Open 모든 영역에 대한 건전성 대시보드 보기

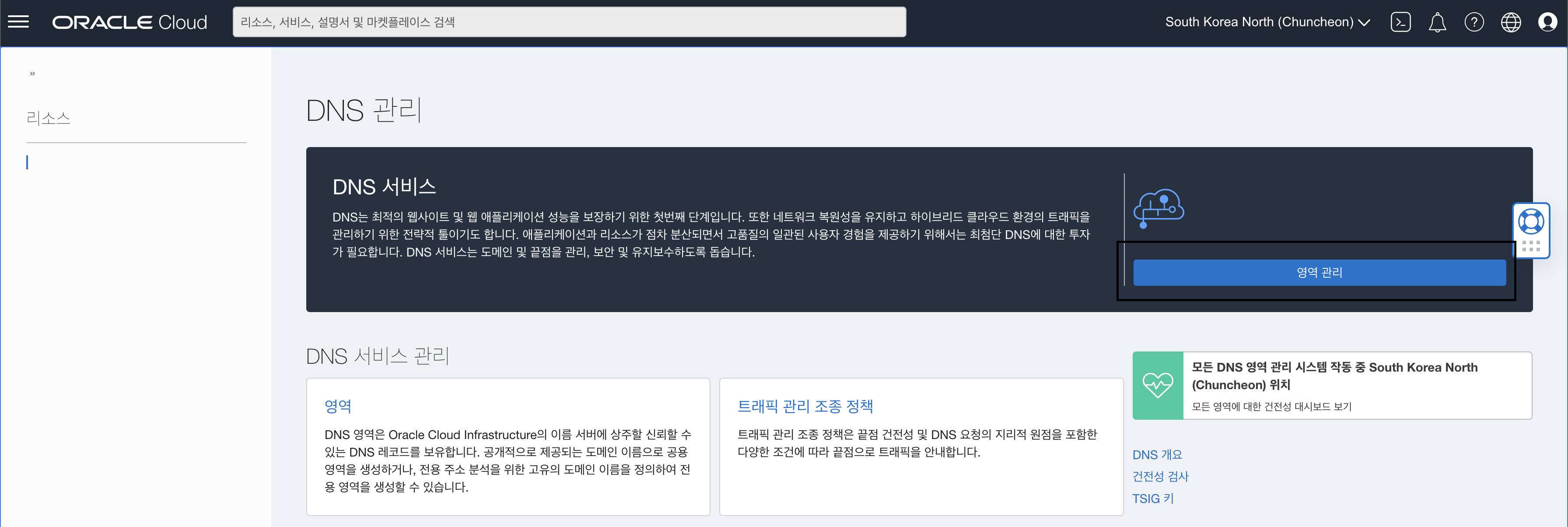click(1271, 406)
